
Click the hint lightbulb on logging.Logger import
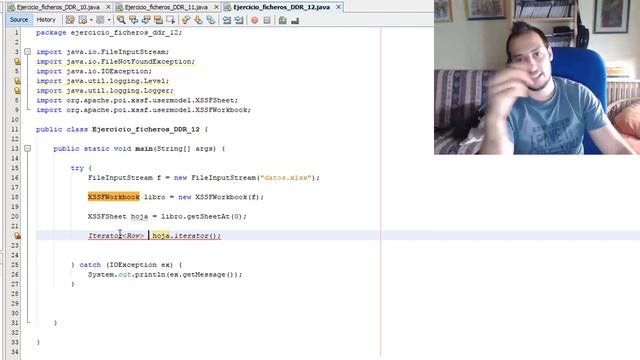[x=17, y=91]
